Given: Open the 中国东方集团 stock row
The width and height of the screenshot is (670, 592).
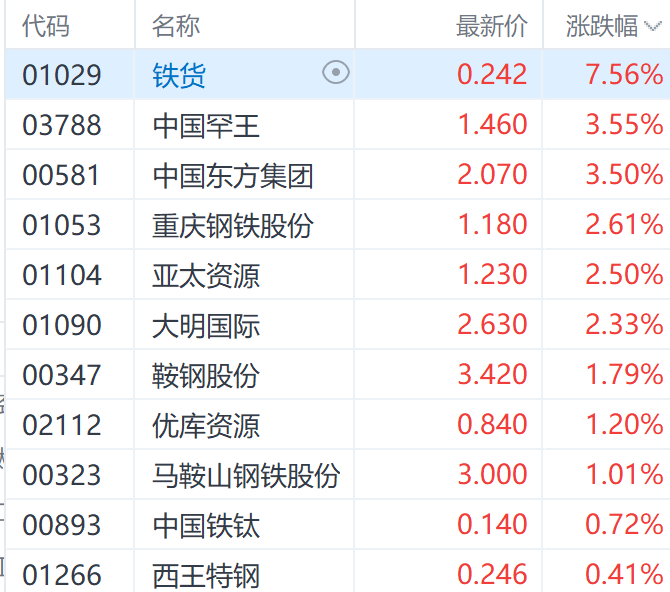Looking at the screenshot, I should point(233,176).
